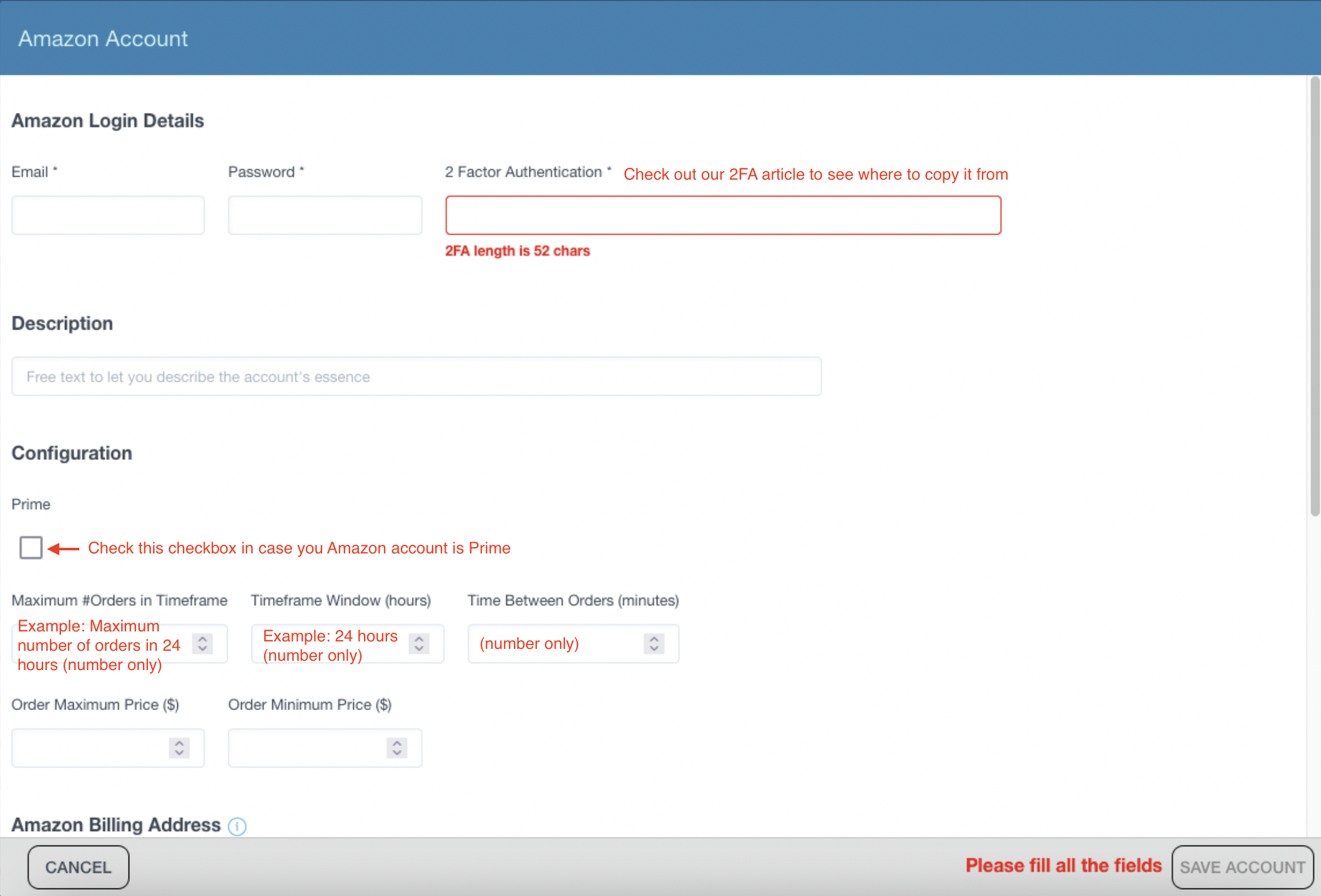Click the CANCEL button

[78, 867]
